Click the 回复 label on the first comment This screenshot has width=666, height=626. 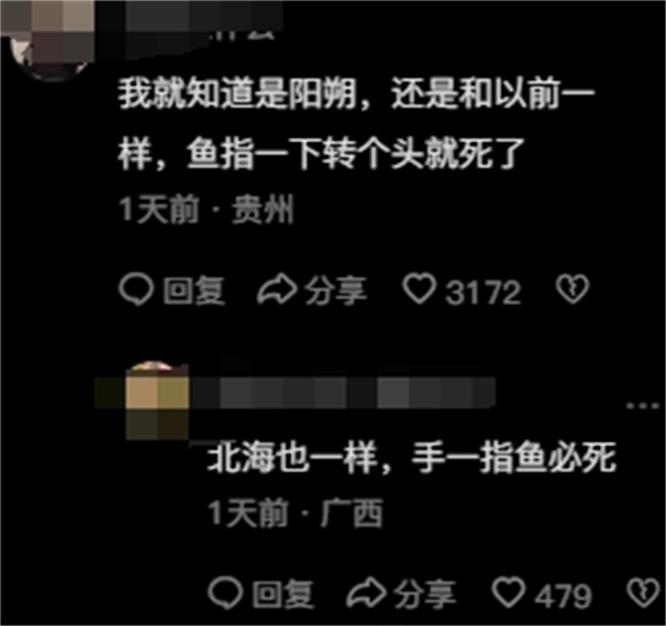point(194,291)
